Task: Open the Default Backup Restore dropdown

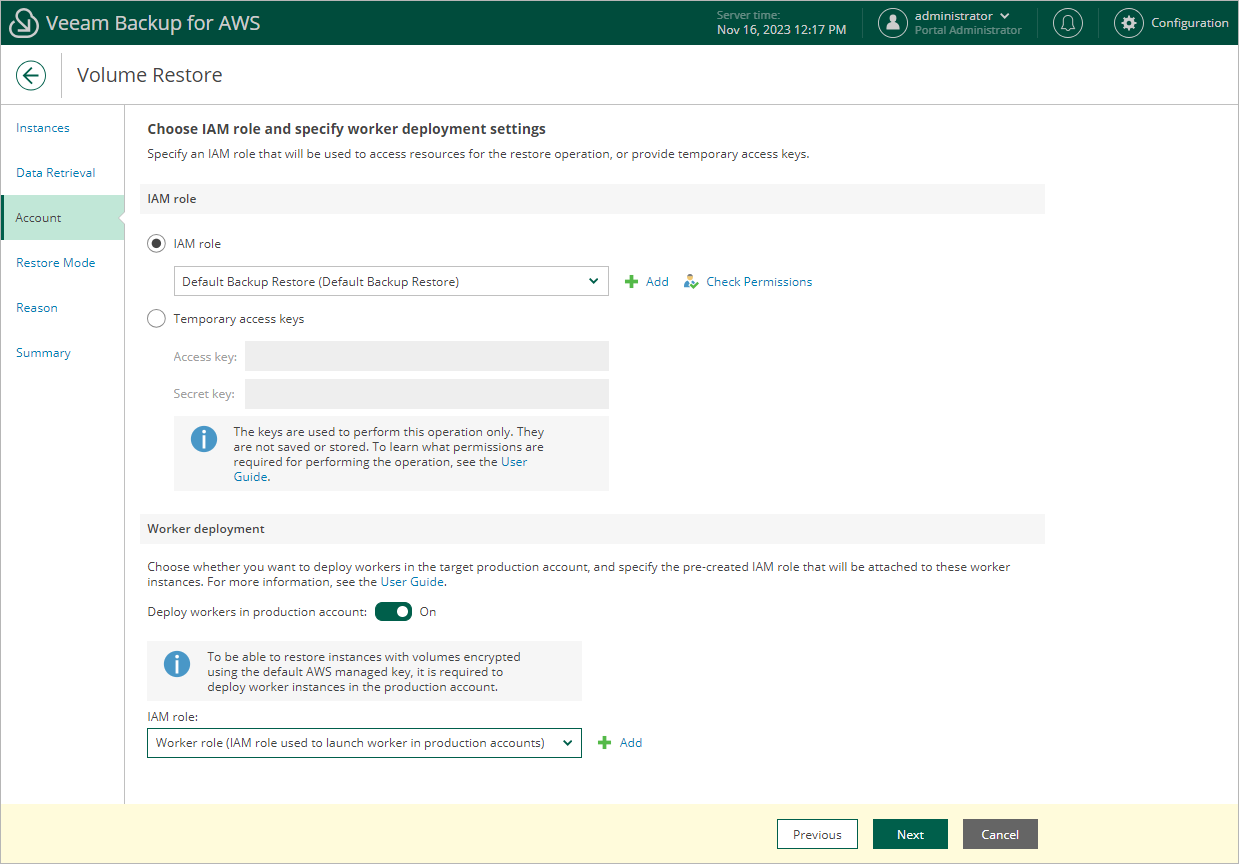Action: (x=391, y=281)
